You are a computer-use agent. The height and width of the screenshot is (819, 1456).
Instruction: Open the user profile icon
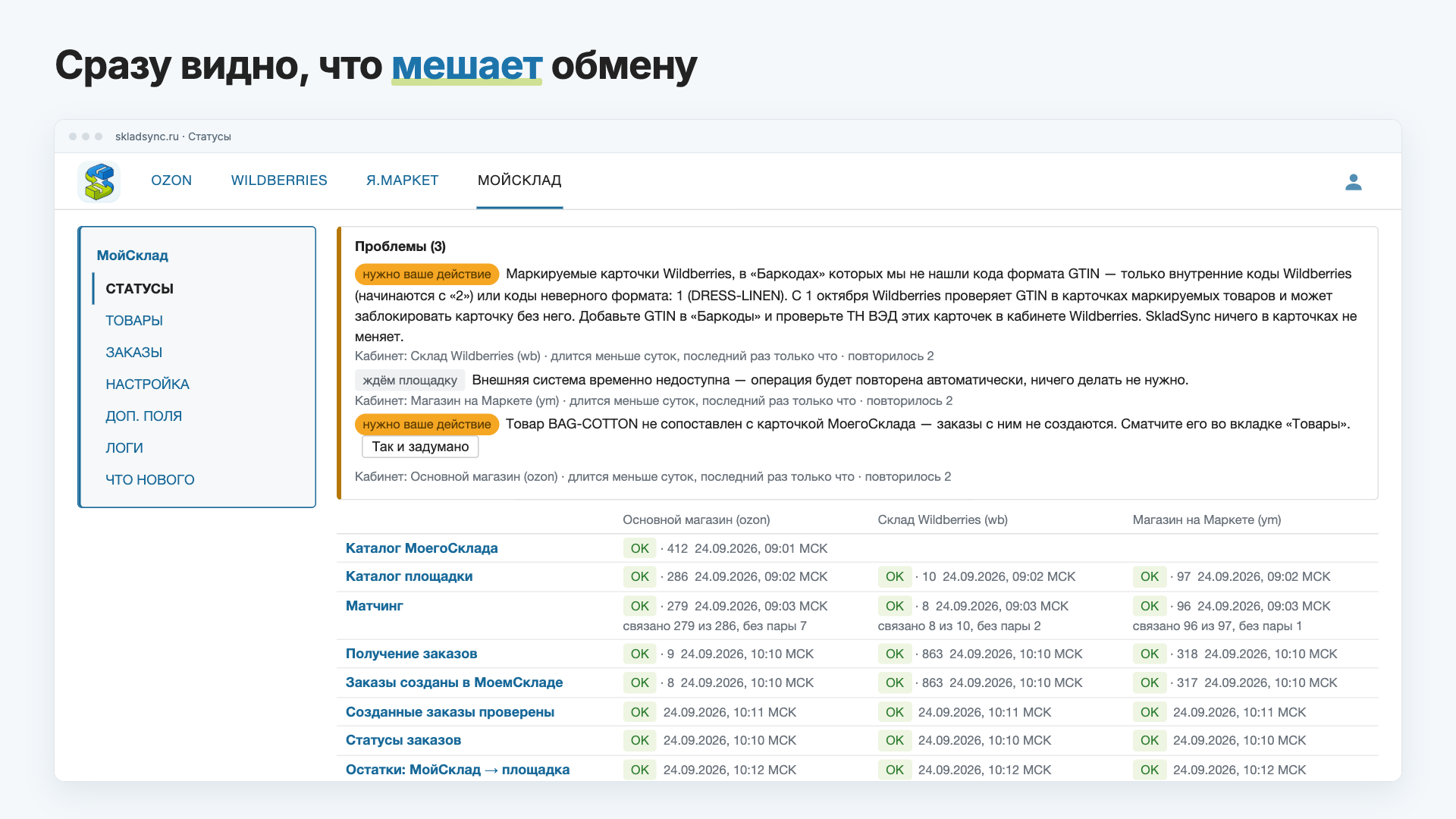1354,182
